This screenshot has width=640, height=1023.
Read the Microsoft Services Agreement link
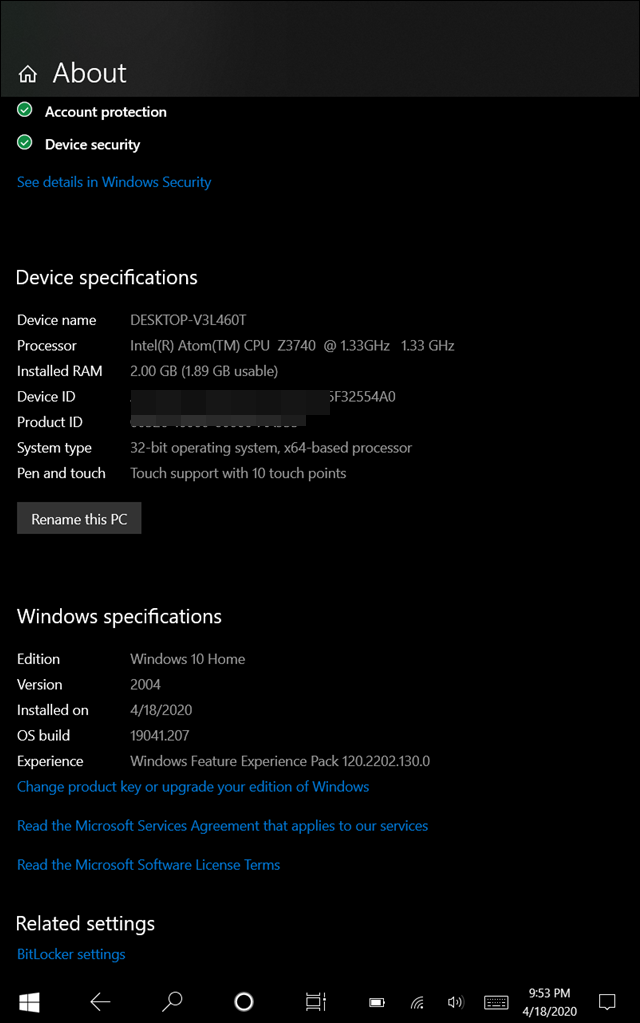(222, 826)
